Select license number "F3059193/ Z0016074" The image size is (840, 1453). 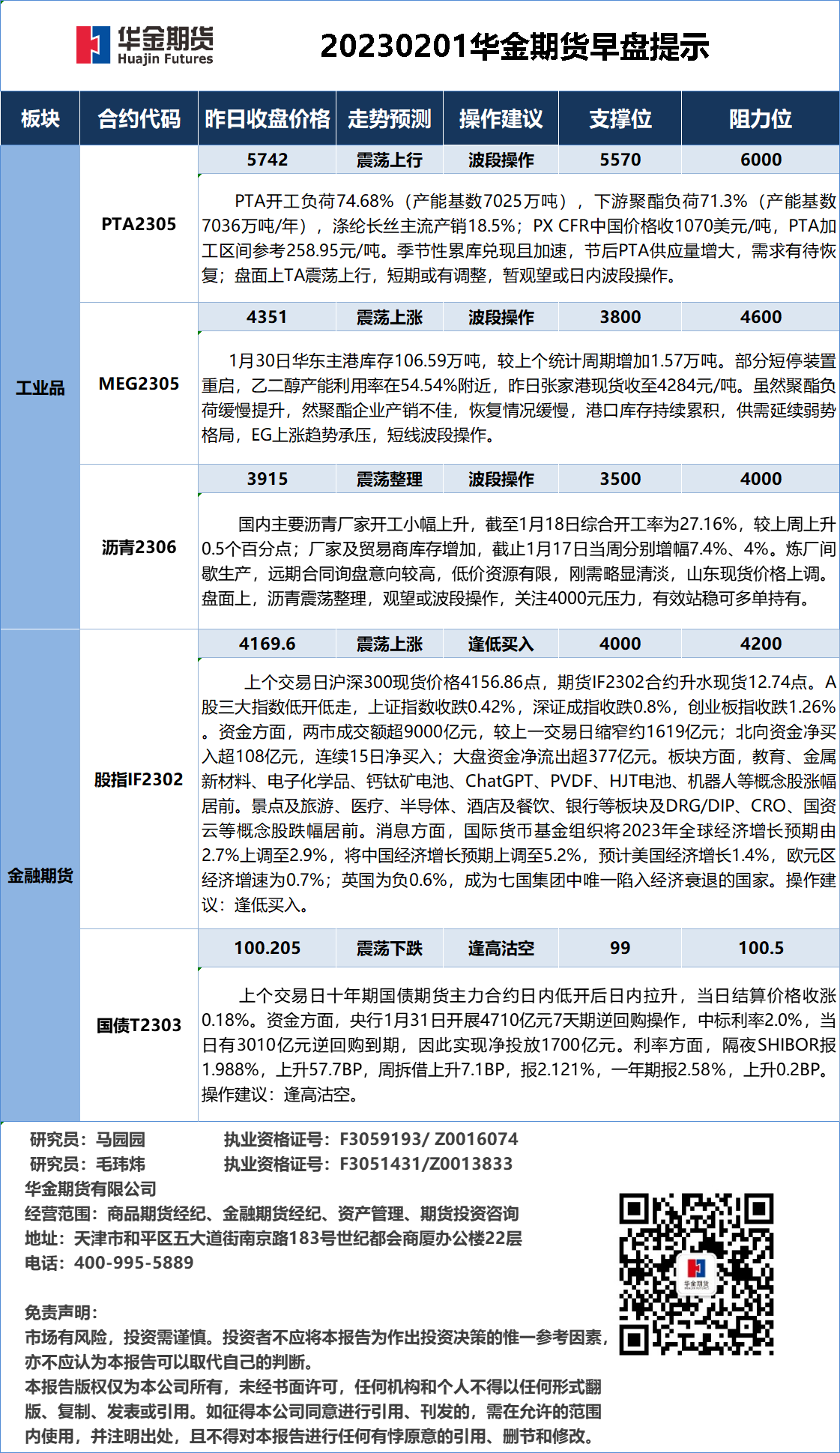429,1140
